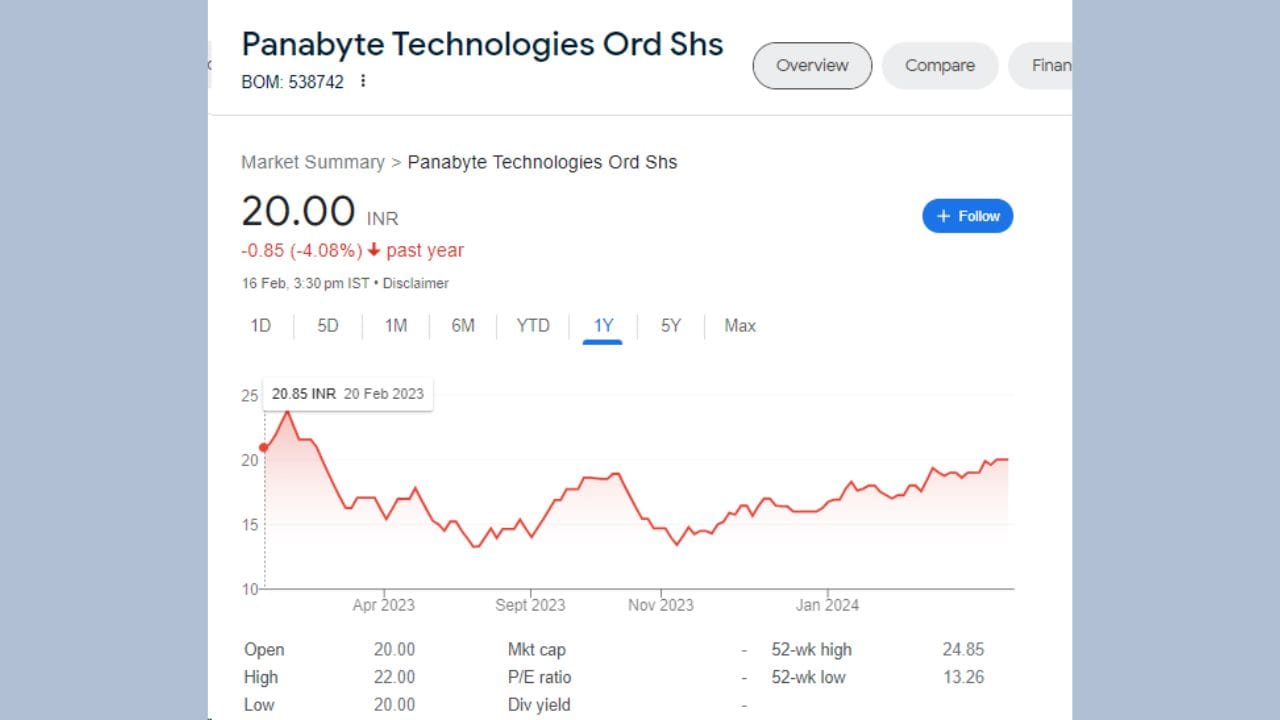1280x720 pixels.
Task: Open the Financials section
Action: (x=1050, y=65)
